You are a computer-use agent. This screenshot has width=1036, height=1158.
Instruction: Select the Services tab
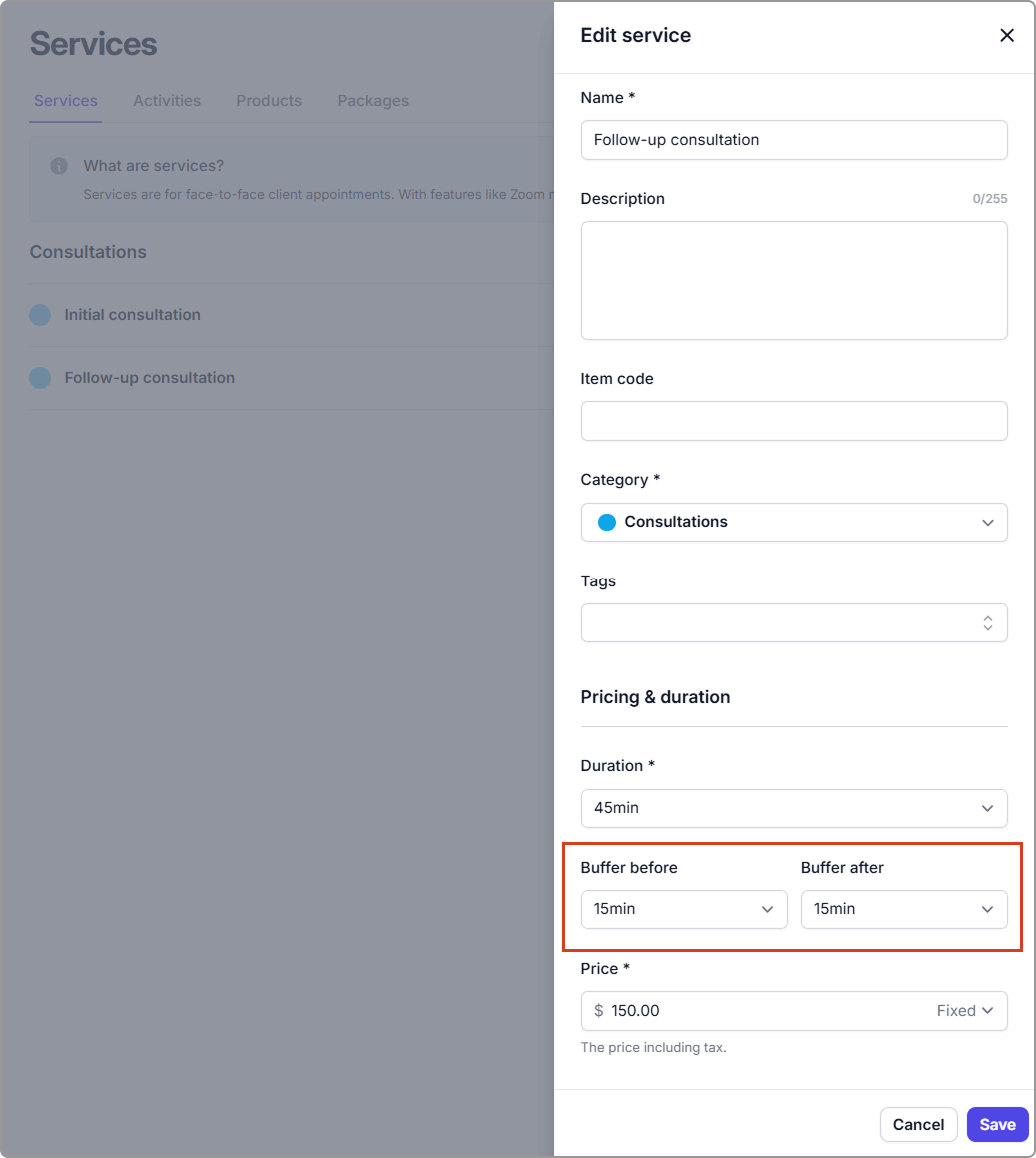[x=66, y=101]
